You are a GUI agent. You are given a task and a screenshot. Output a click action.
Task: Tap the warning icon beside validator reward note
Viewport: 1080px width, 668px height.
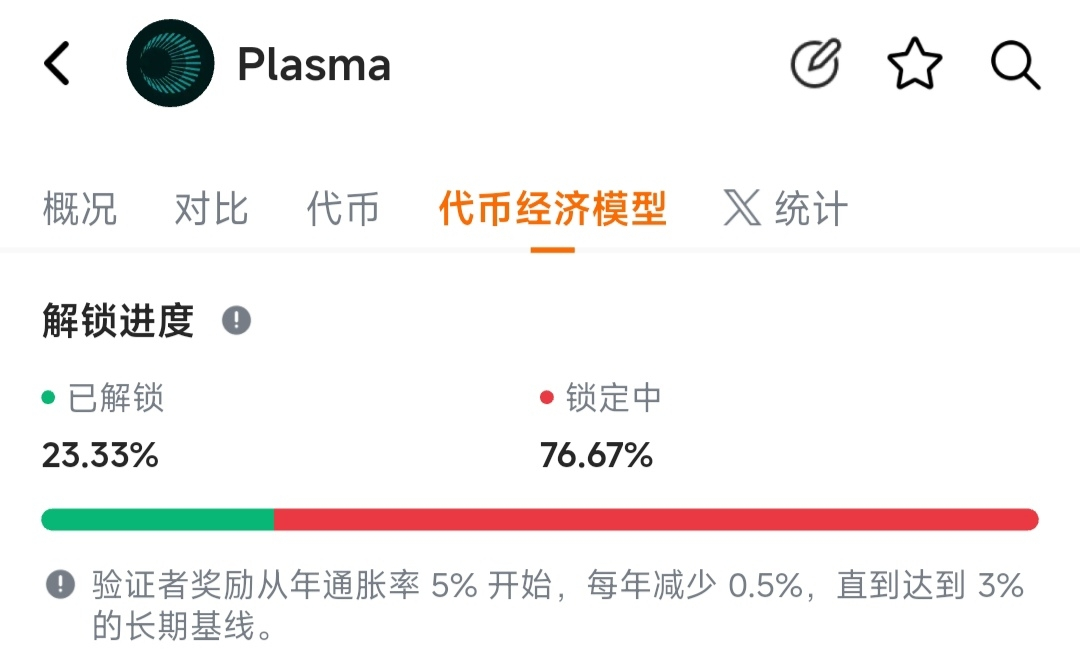pyautogui.click(x=61, y=585)
